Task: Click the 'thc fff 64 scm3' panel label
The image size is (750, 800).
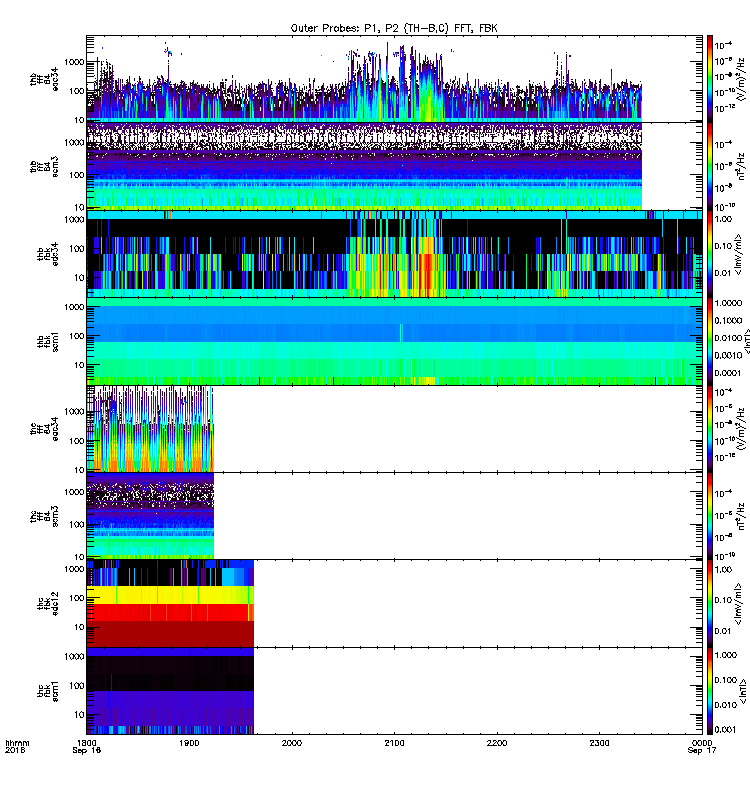Action: (x=44, y=516)
